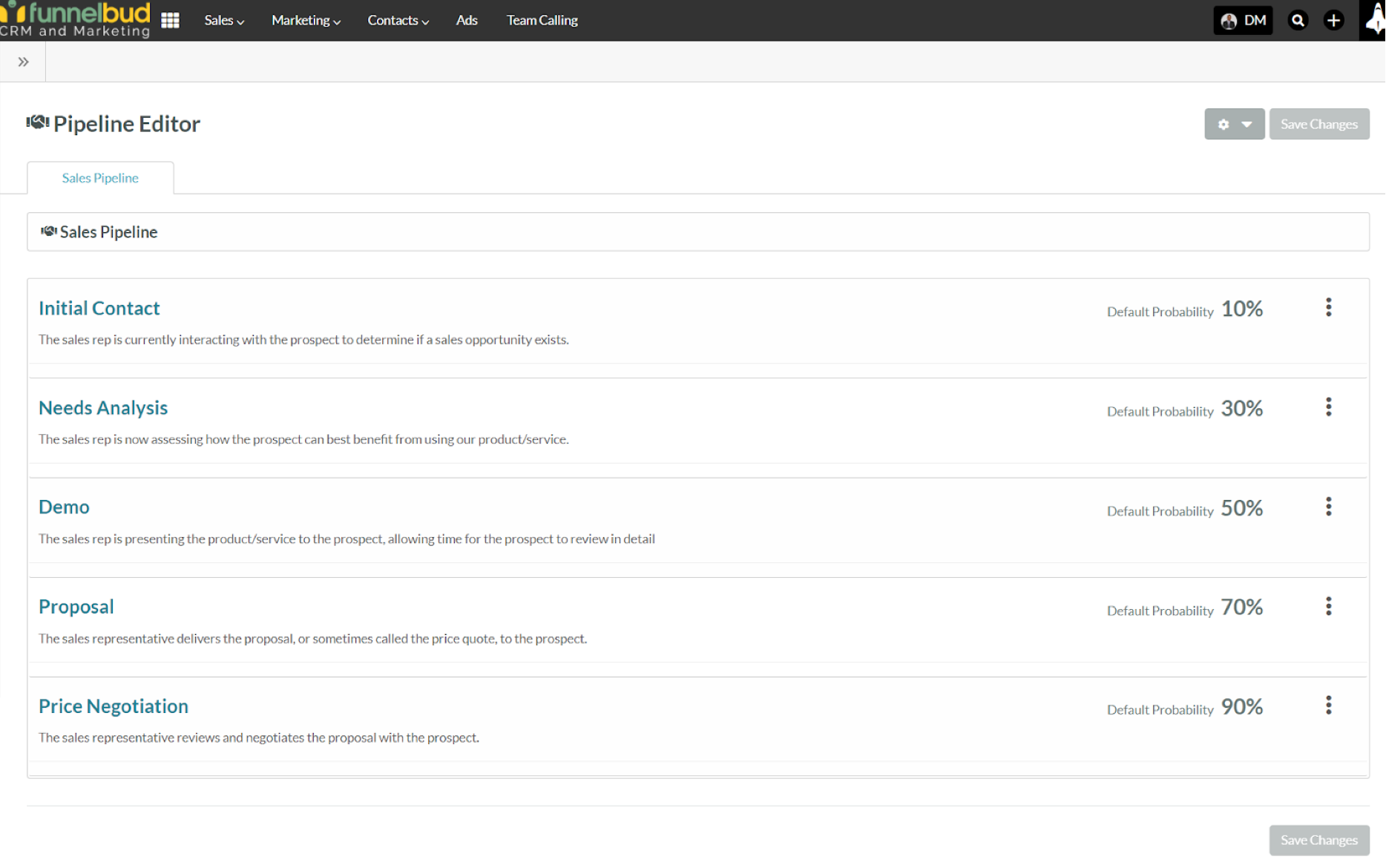Click the rocket icon at top right
The width and height of the screenshot is (1386, 868).
pyautogui.click(x=1373, y=20)
